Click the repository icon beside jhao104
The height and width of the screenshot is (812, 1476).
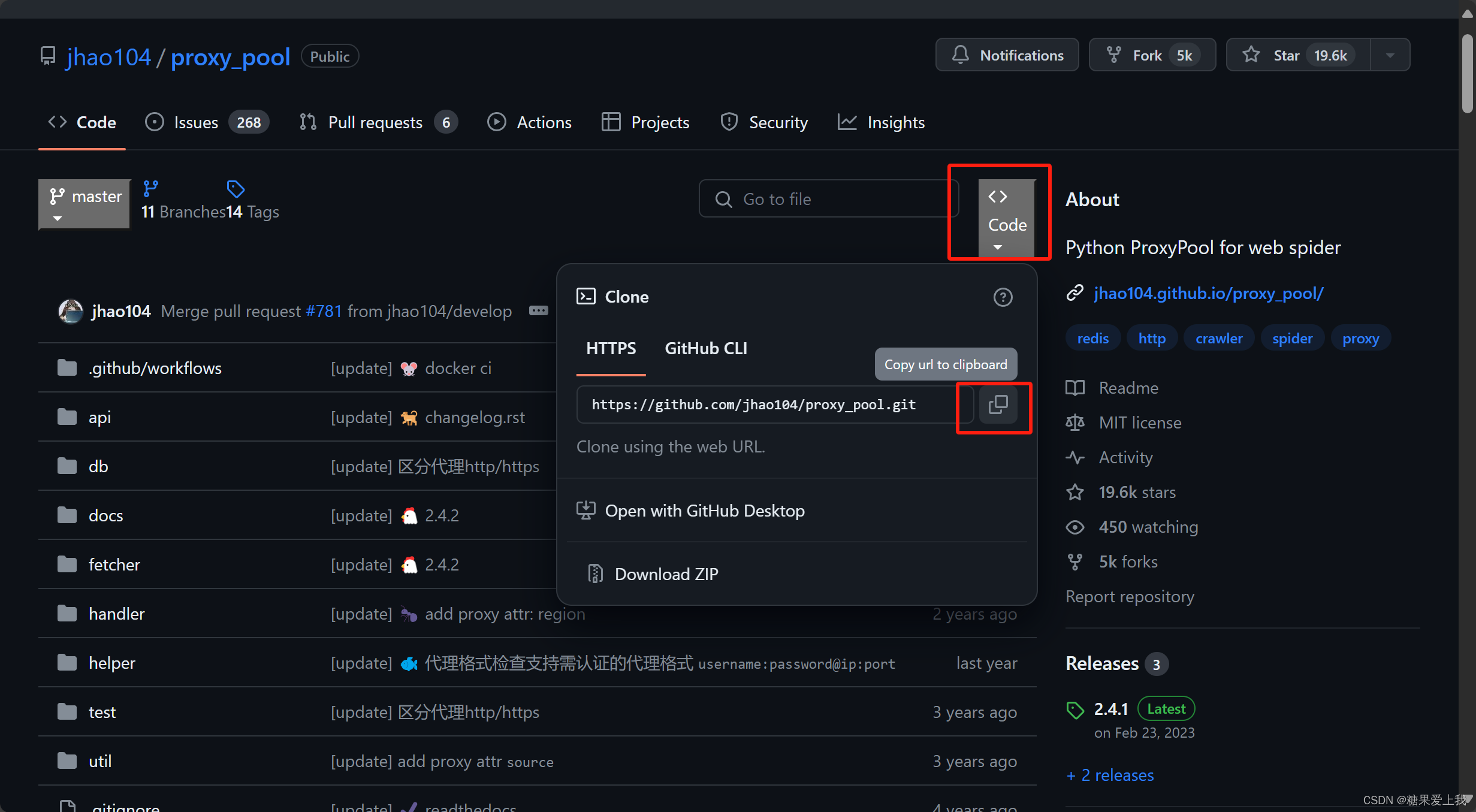pos(48,56)
